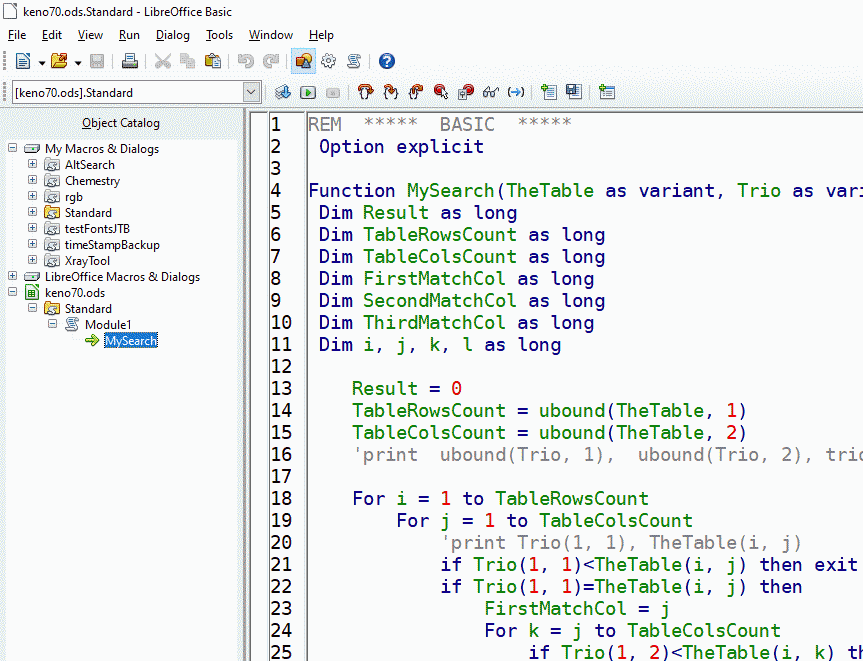Click the Compile icon in the macro toolbar
The width and height of the screenshot is (863, 661).
[283, 92]
